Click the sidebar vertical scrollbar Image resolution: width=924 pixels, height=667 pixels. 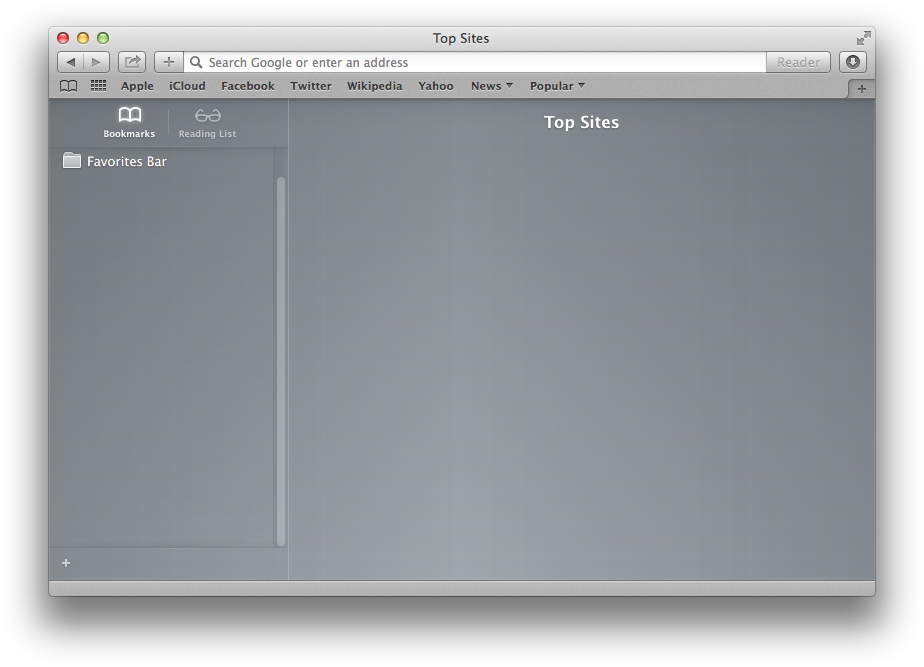281,360
